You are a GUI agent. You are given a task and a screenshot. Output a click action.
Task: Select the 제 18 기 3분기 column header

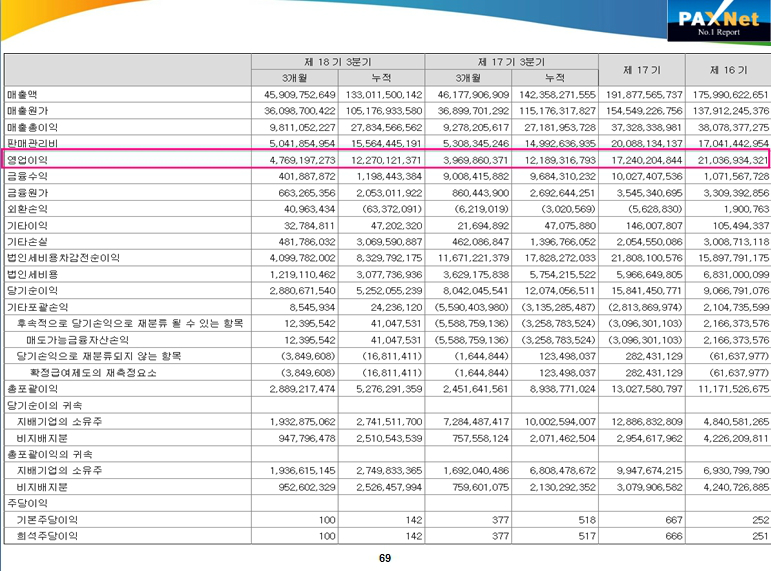(x=338, y=61)
